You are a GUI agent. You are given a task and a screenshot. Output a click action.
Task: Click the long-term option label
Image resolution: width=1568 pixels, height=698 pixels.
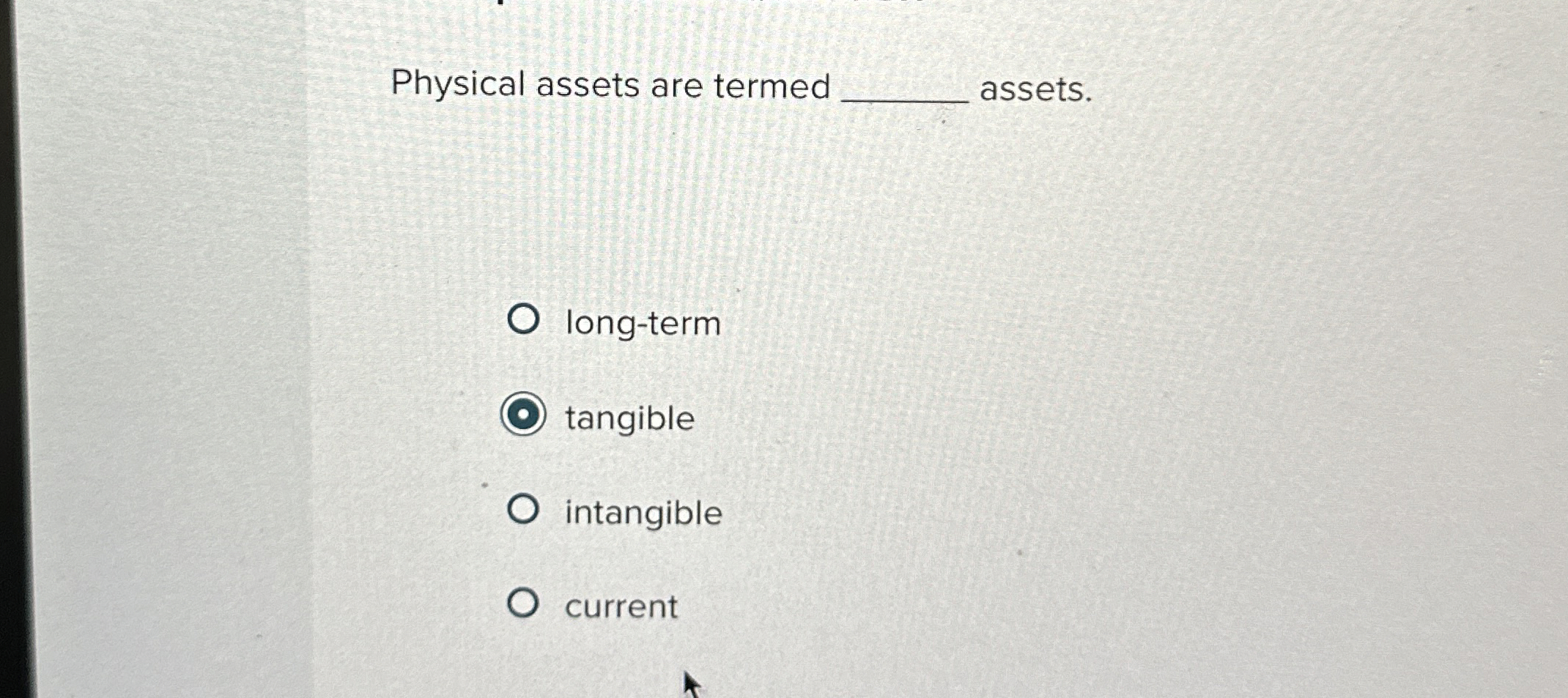[x=642, y=324]
